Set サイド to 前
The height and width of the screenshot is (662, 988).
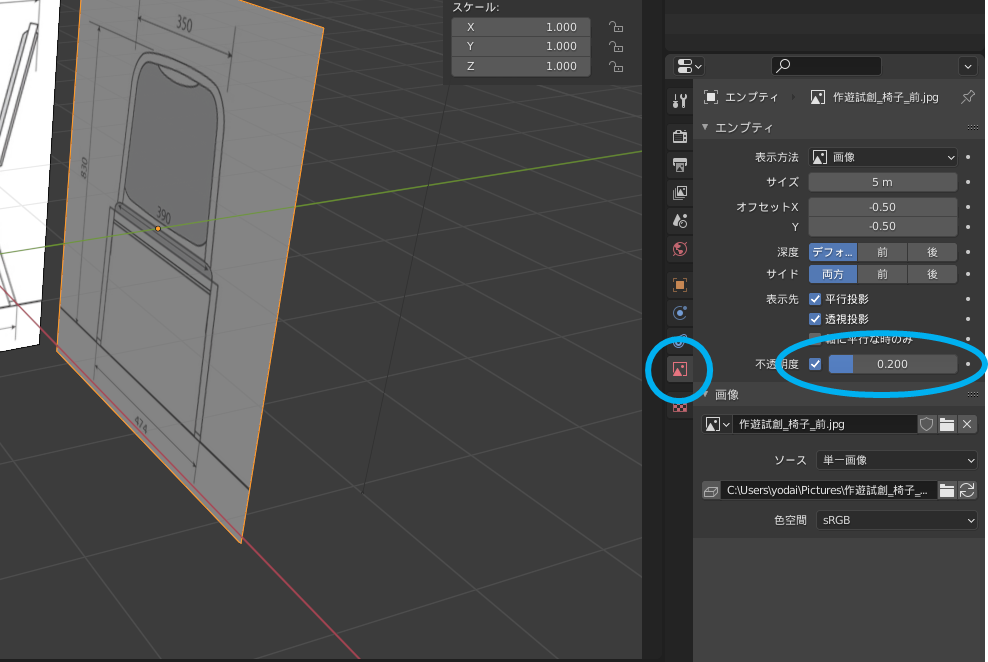882,274
